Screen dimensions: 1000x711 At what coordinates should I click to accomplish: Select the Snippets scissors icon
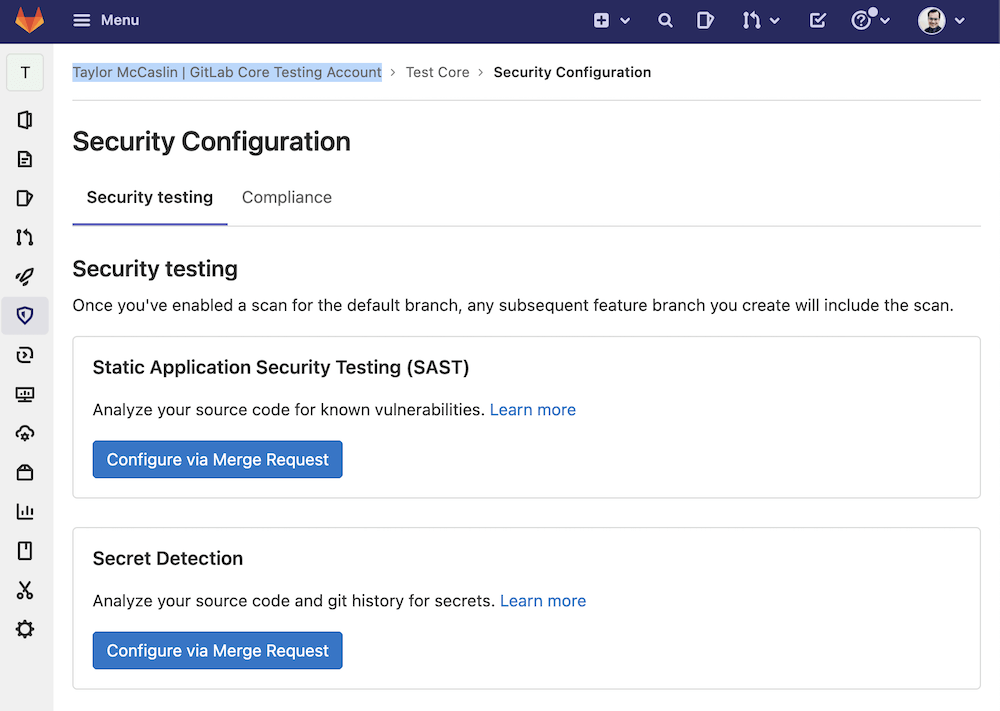coord(25,590)
